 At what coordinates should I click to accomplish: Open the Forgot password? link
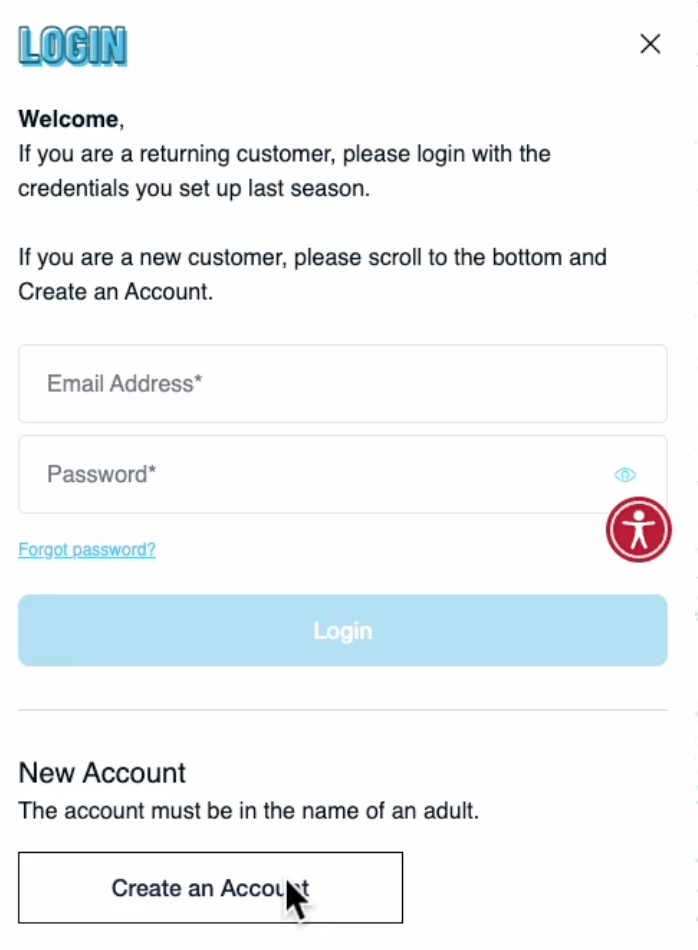pos(87,550)
